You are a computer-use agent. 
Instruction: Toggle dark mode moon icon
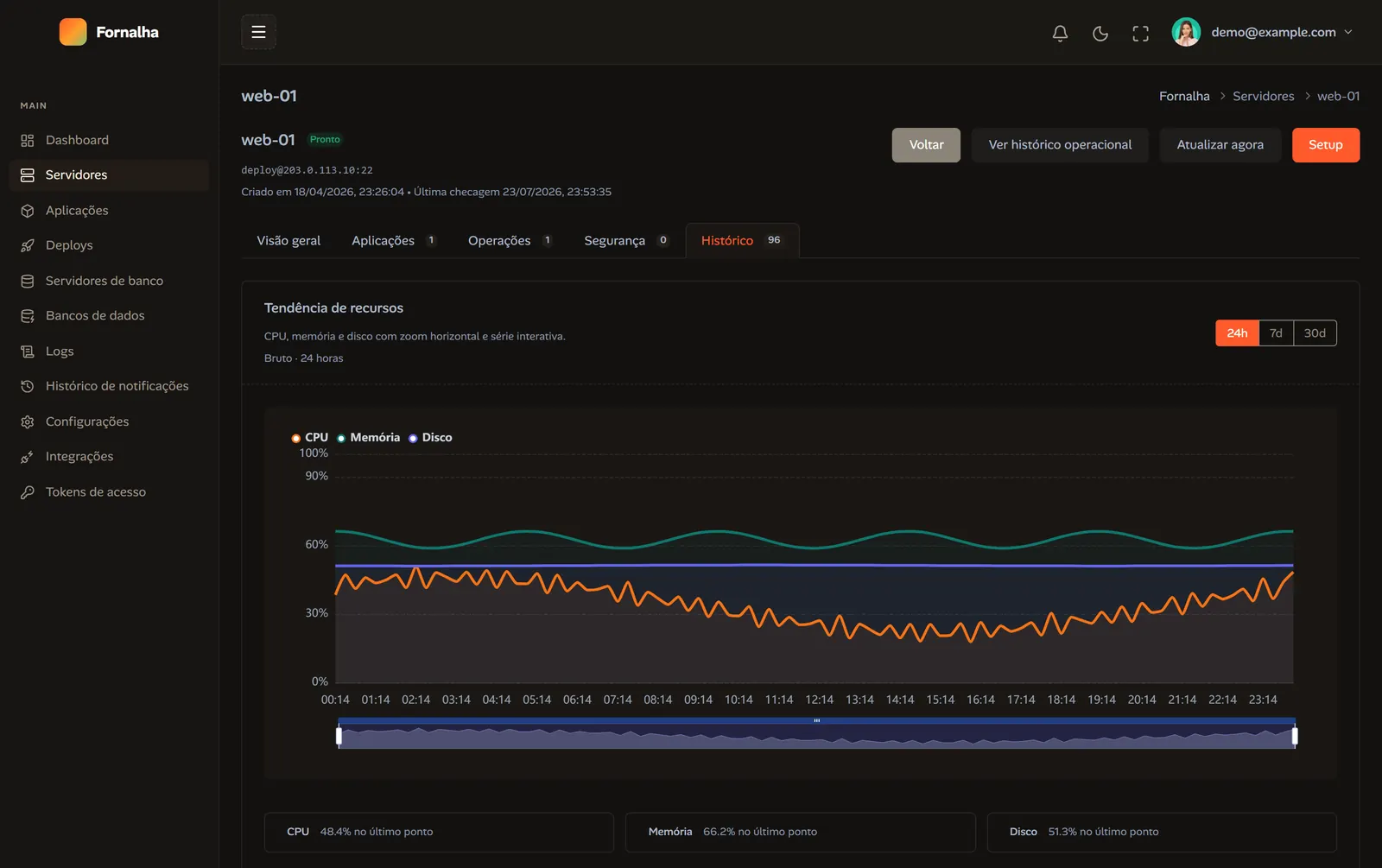(1100, 33)
